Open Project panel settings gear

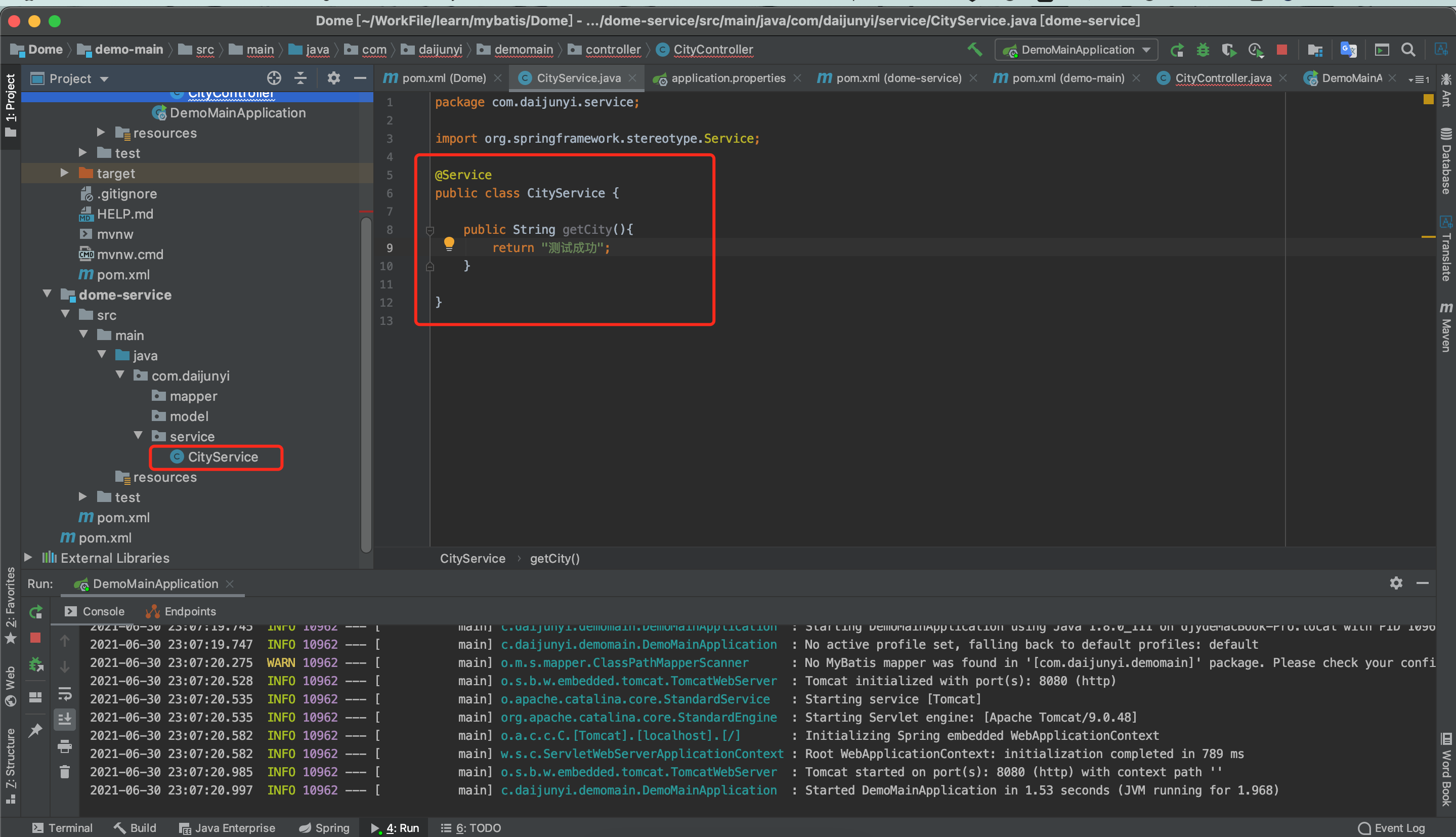[x=333, y=78]
